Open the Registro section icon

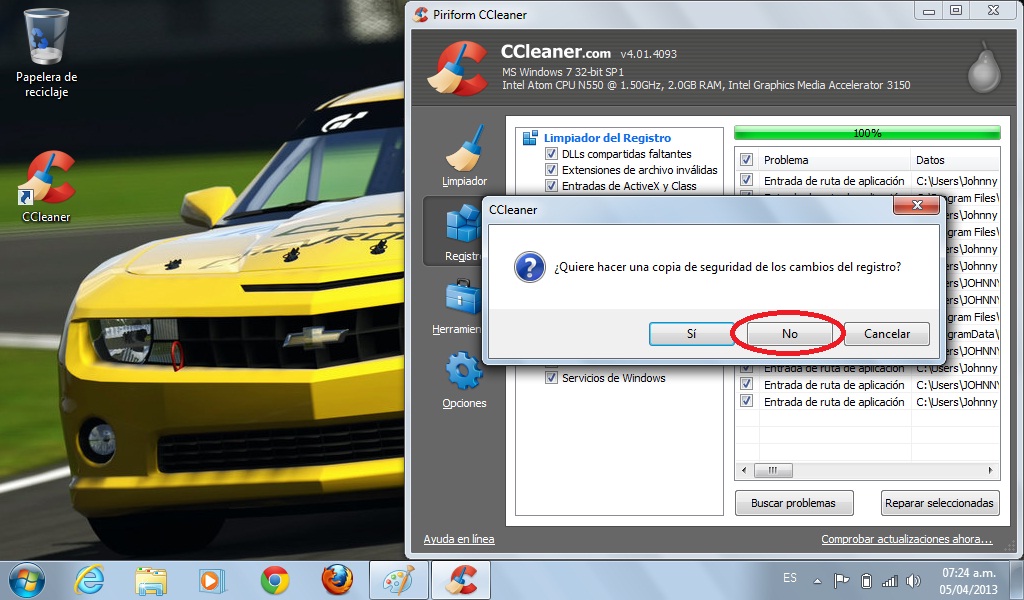coord(463,230)
